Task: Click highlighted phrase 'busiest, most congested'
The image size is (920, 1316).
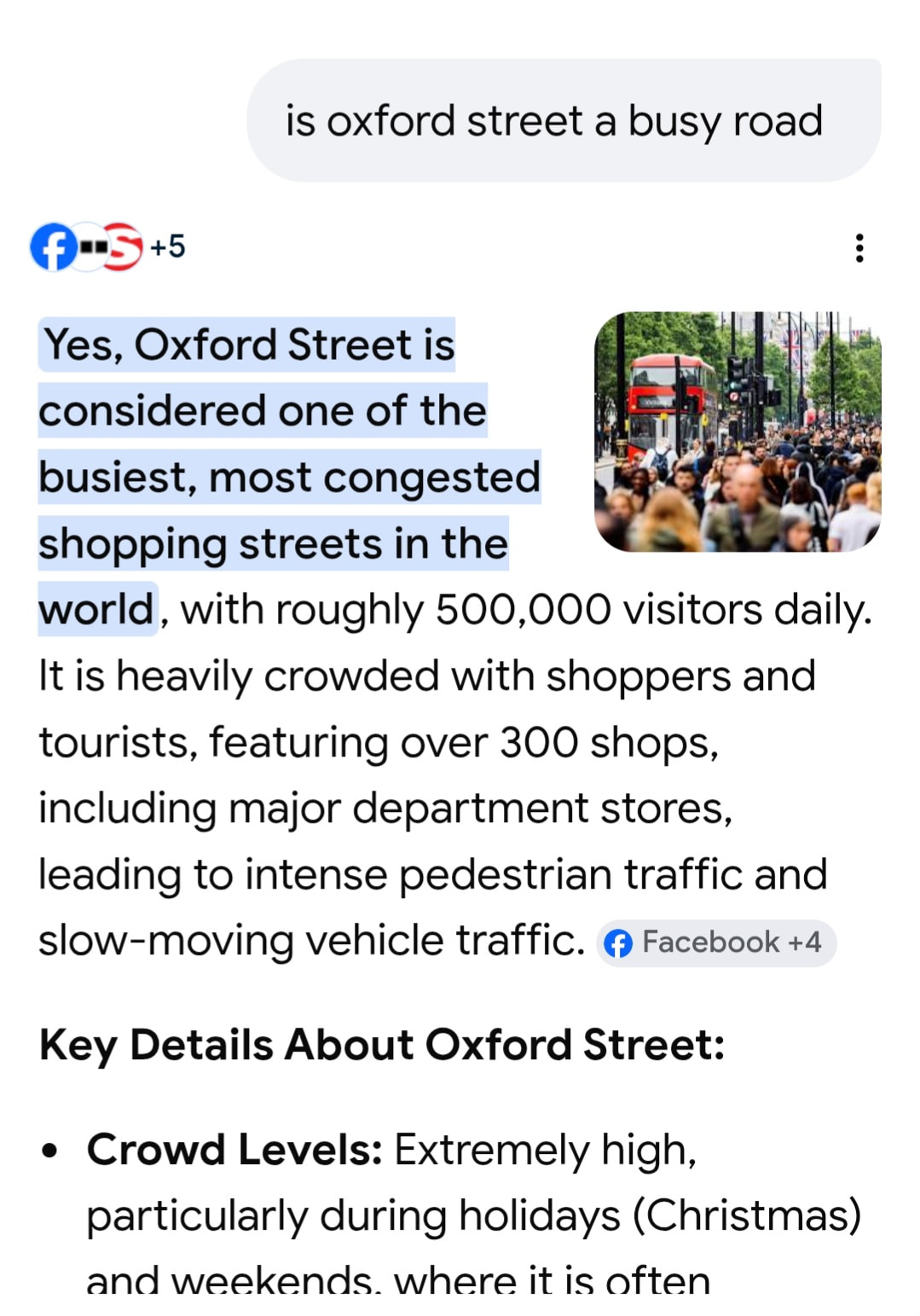Action: click(289, 477)
